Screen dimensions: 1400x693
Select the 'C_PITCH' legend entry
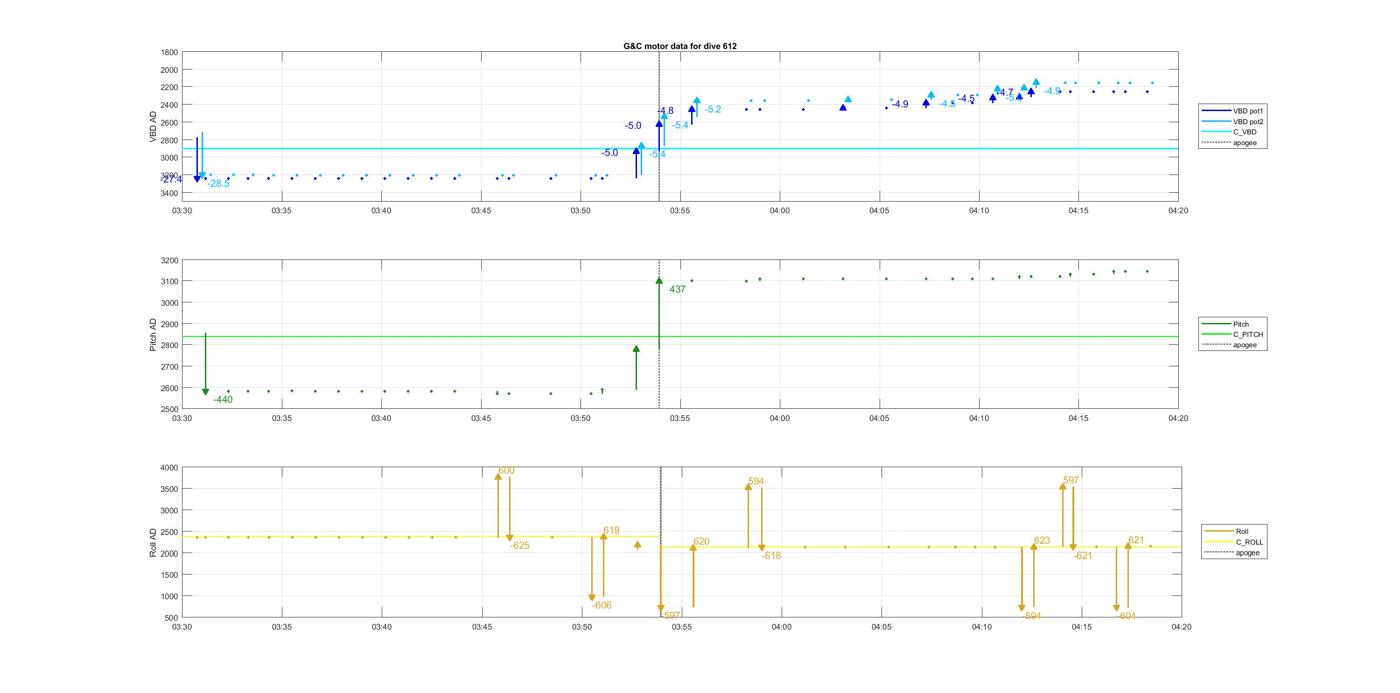1248,334
